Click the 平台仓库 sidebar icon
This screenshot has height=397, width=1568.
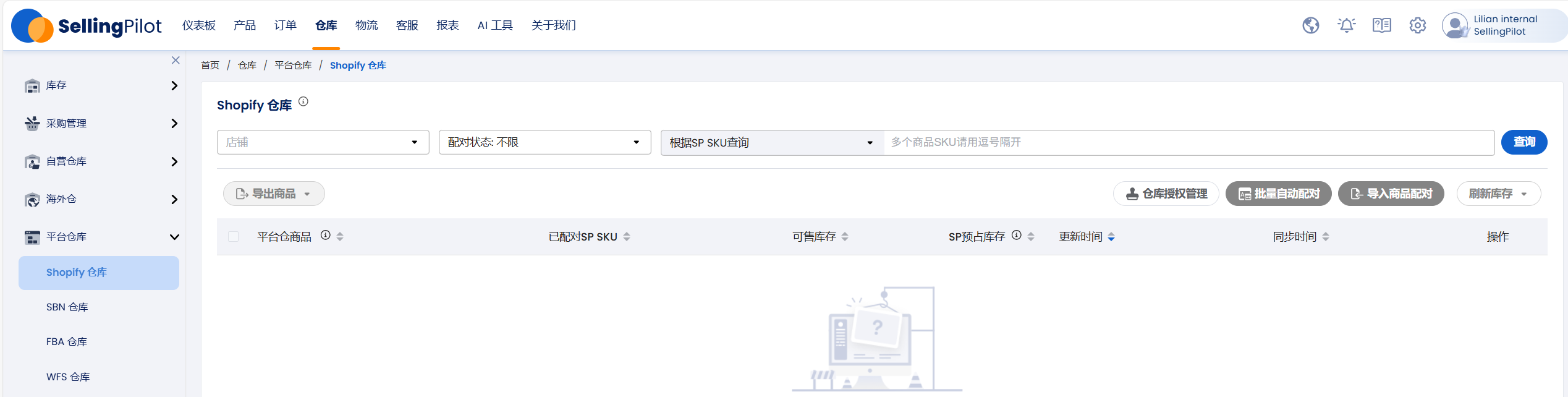click(x=32, y=237)
